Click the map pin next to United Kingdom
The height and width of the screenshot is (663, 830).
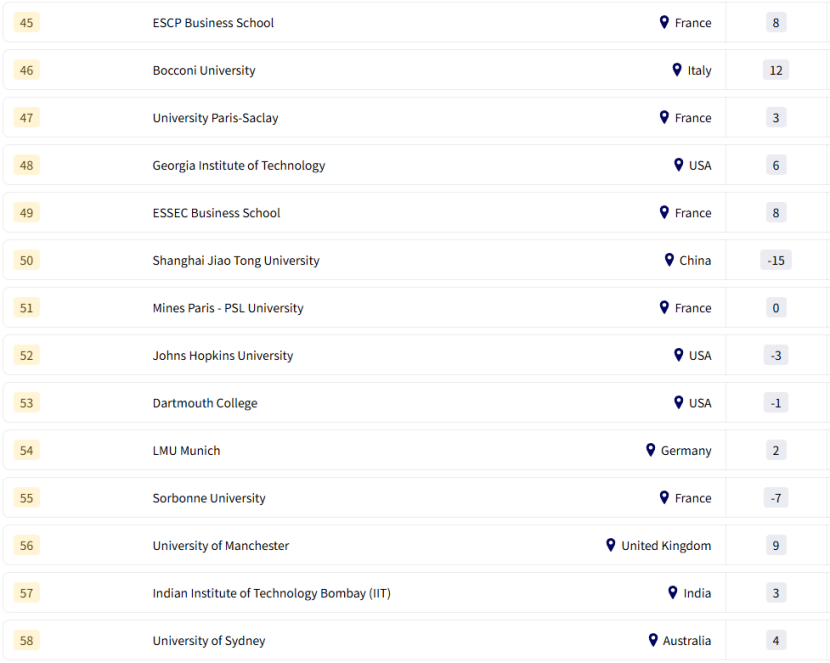coord(611,545)
